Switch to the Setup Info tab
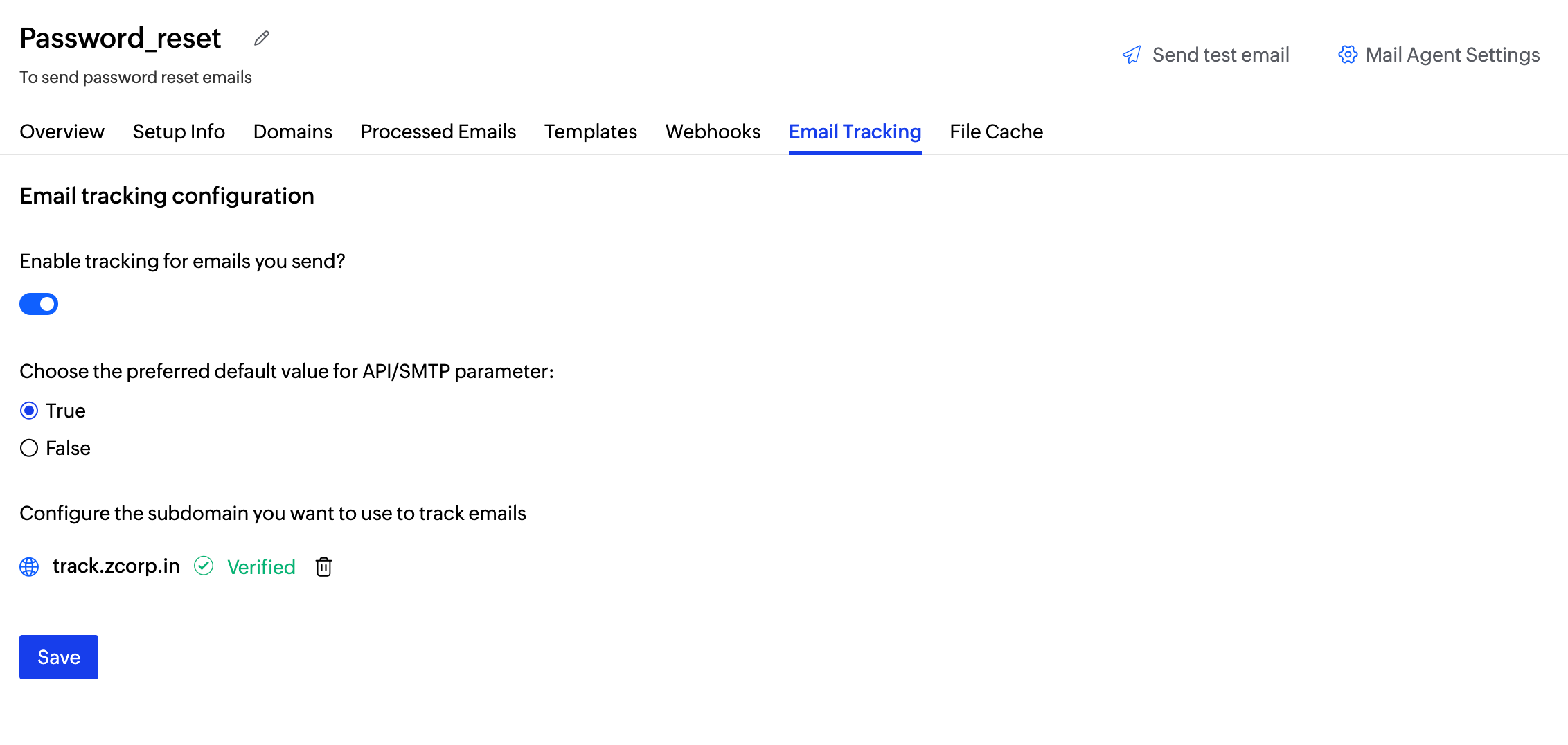This screenshot has height=745, width=1568. [x=179, y=132]
